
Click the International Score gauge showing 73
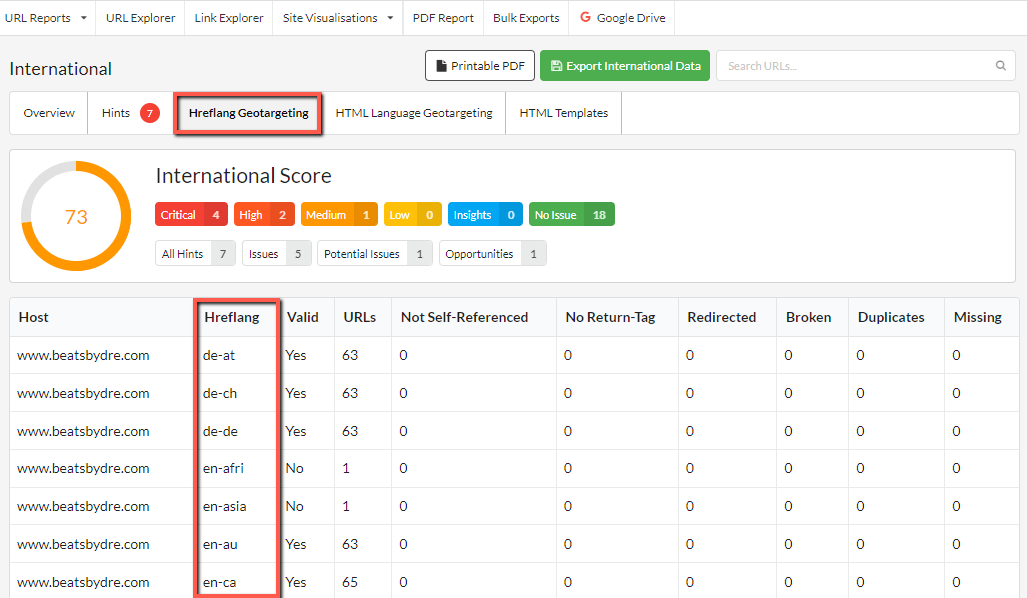coord(76,216)
